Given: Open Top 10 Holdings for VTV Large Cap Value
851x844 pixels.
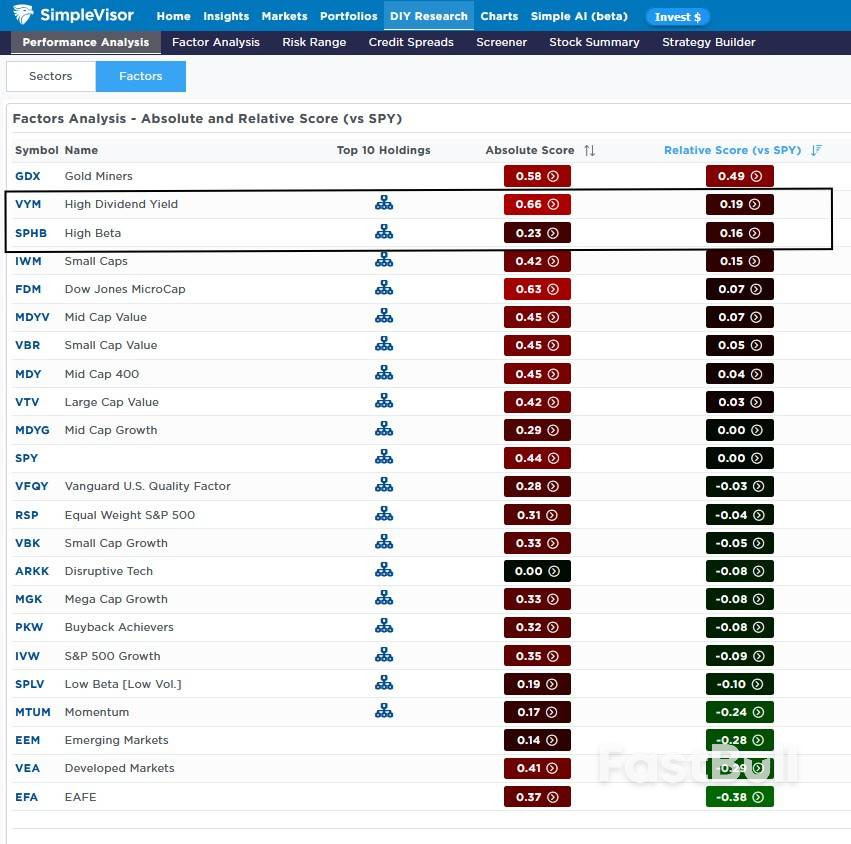Looking at the screenshot, I should coord(384,402).
